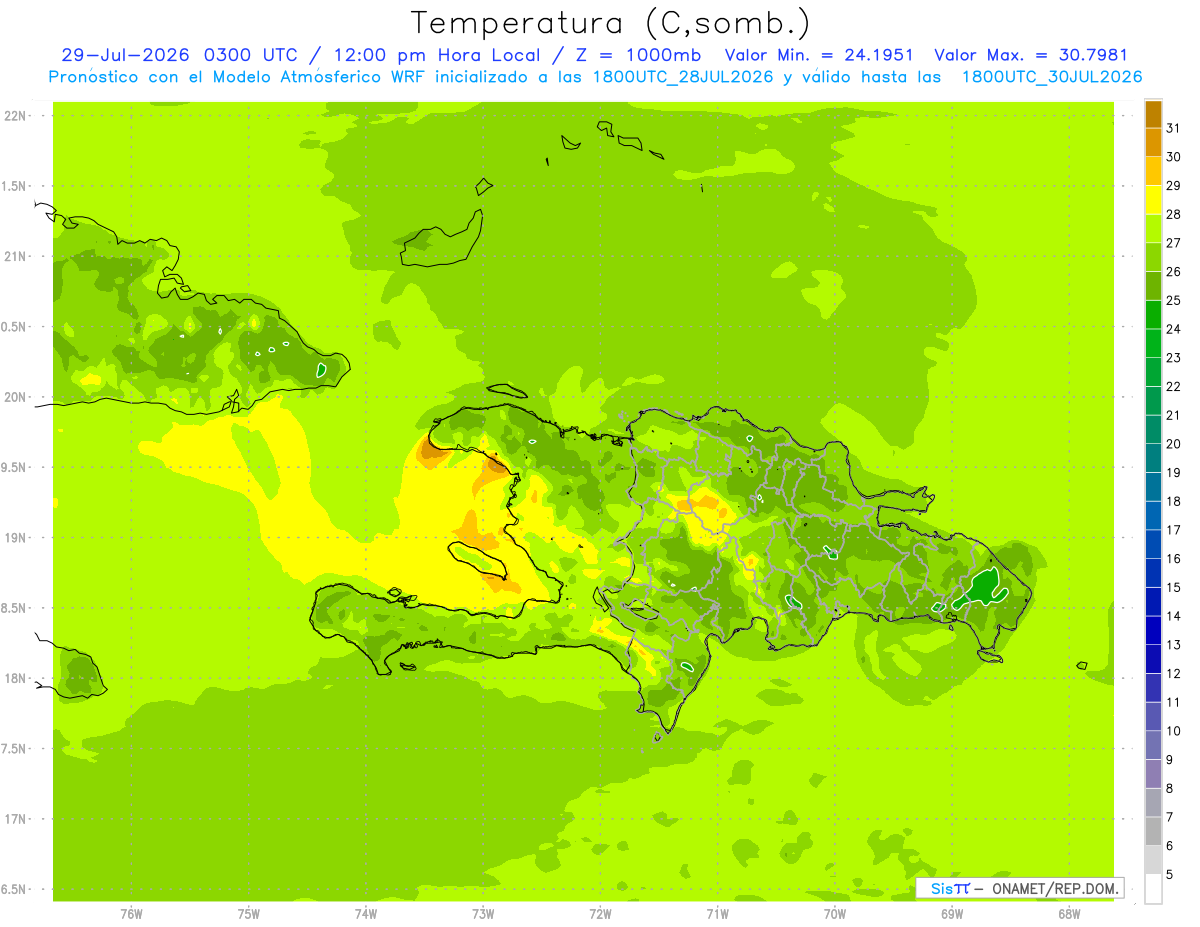Click the longitude axis label "74W"
1200x927 pixels.
click(x=366, y=914)
